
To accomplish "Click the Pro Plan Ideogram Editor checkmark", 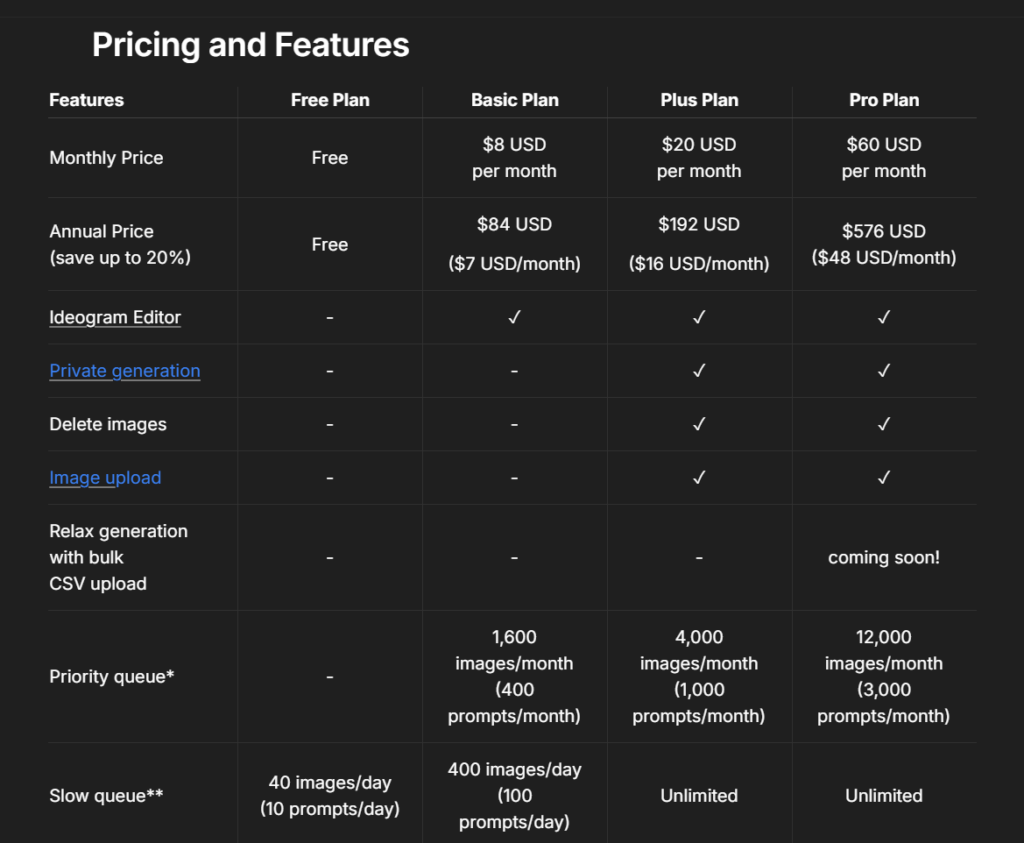I will point(884,317).
